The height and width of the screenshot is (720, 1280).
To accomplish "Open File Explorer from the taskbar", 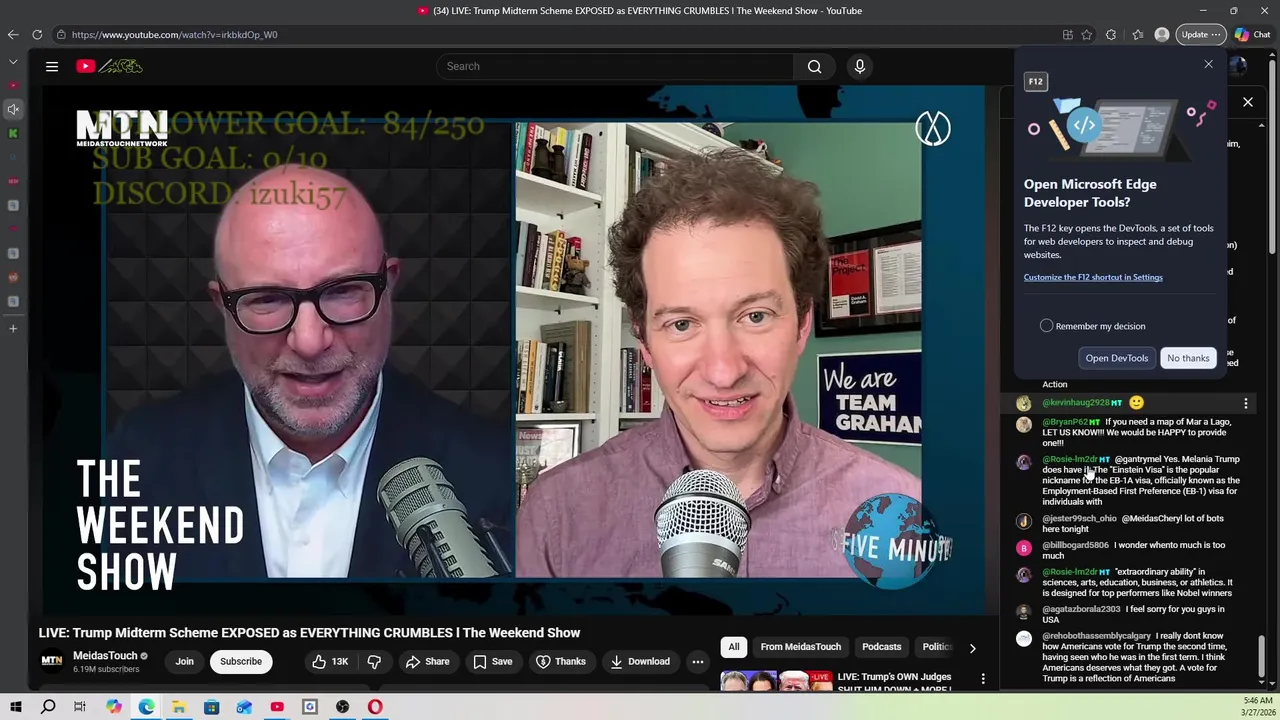I will click(x=179, y=707).
